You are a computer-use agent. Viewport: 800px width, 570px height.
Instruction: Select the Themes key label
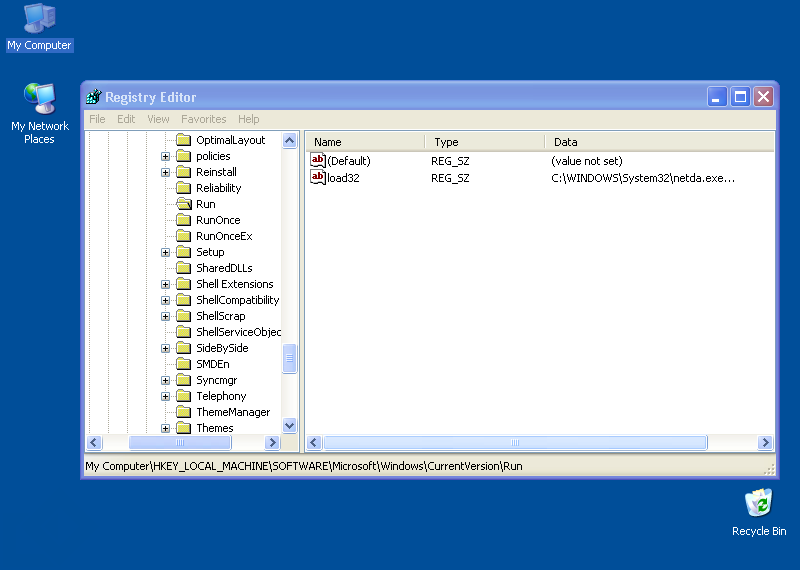[x=215, y=428]
